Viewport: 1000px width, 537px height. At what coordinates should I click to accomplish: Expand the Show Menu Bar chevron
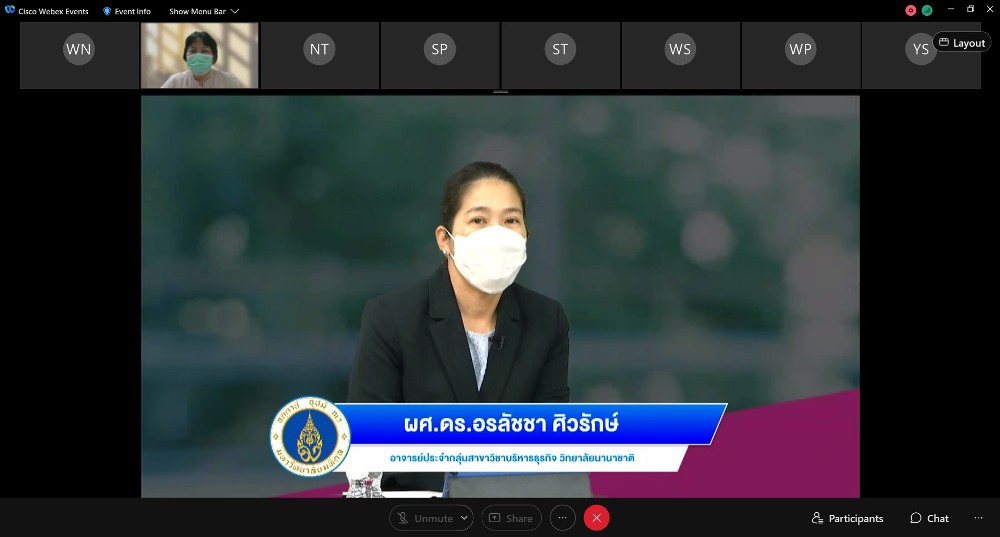click(235, 11)
